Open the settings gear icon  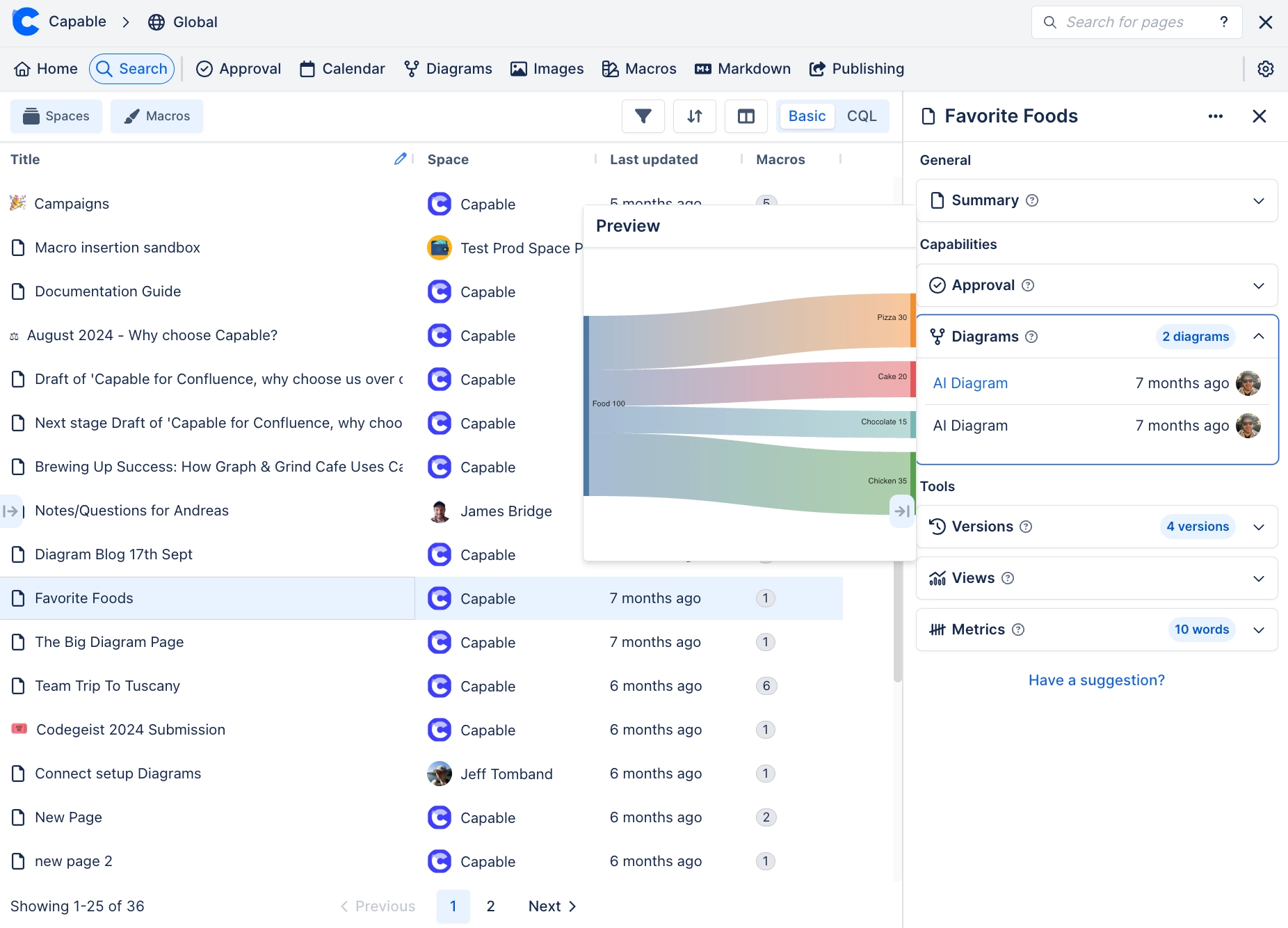click(x=1265, y=69)
